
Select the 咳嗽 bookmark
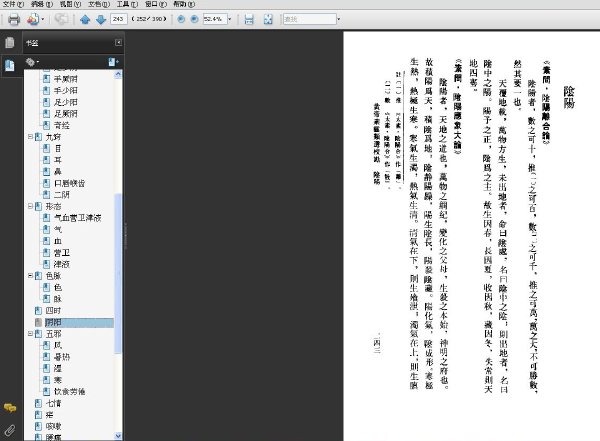[x=53, y=426]
